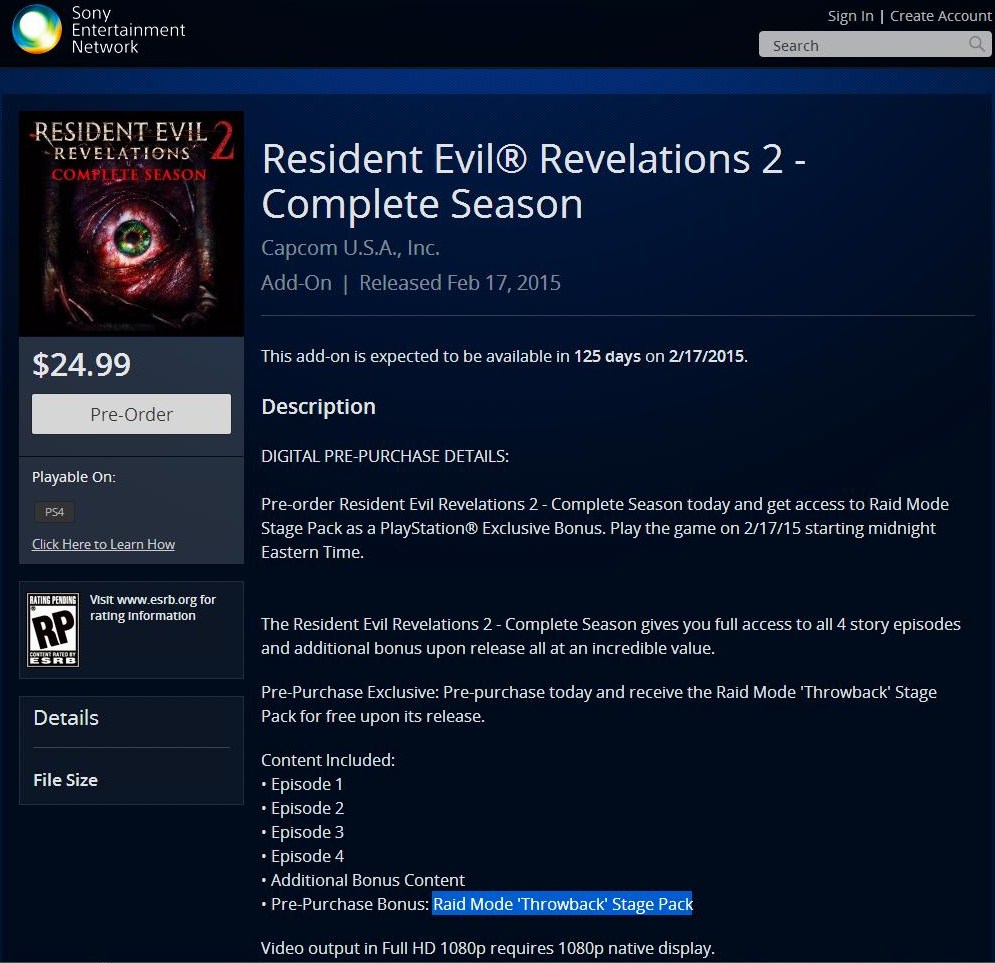Screen dimensions: 995x963
Task: Click the Pre-Order button
Action: pyautogui.click(x=131, y=414)
